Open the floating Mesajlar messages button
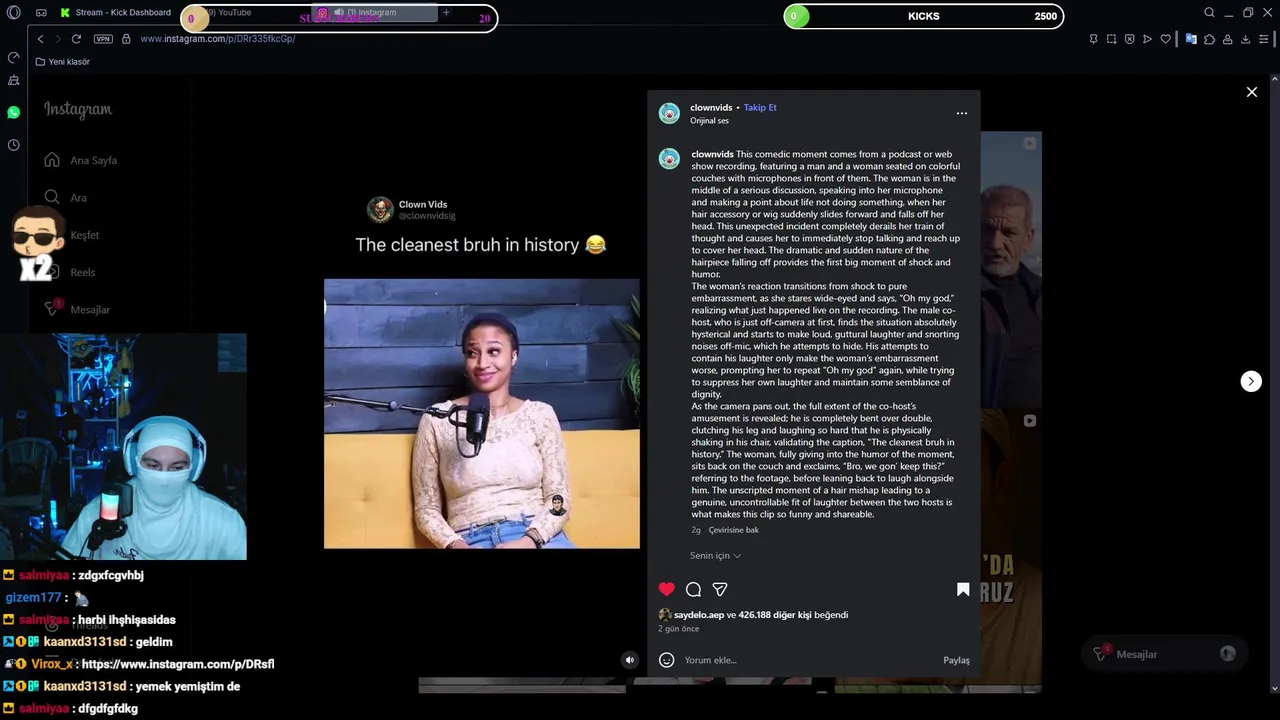This screenshot has width=1280, height=720. click(x=1162, y=654)
